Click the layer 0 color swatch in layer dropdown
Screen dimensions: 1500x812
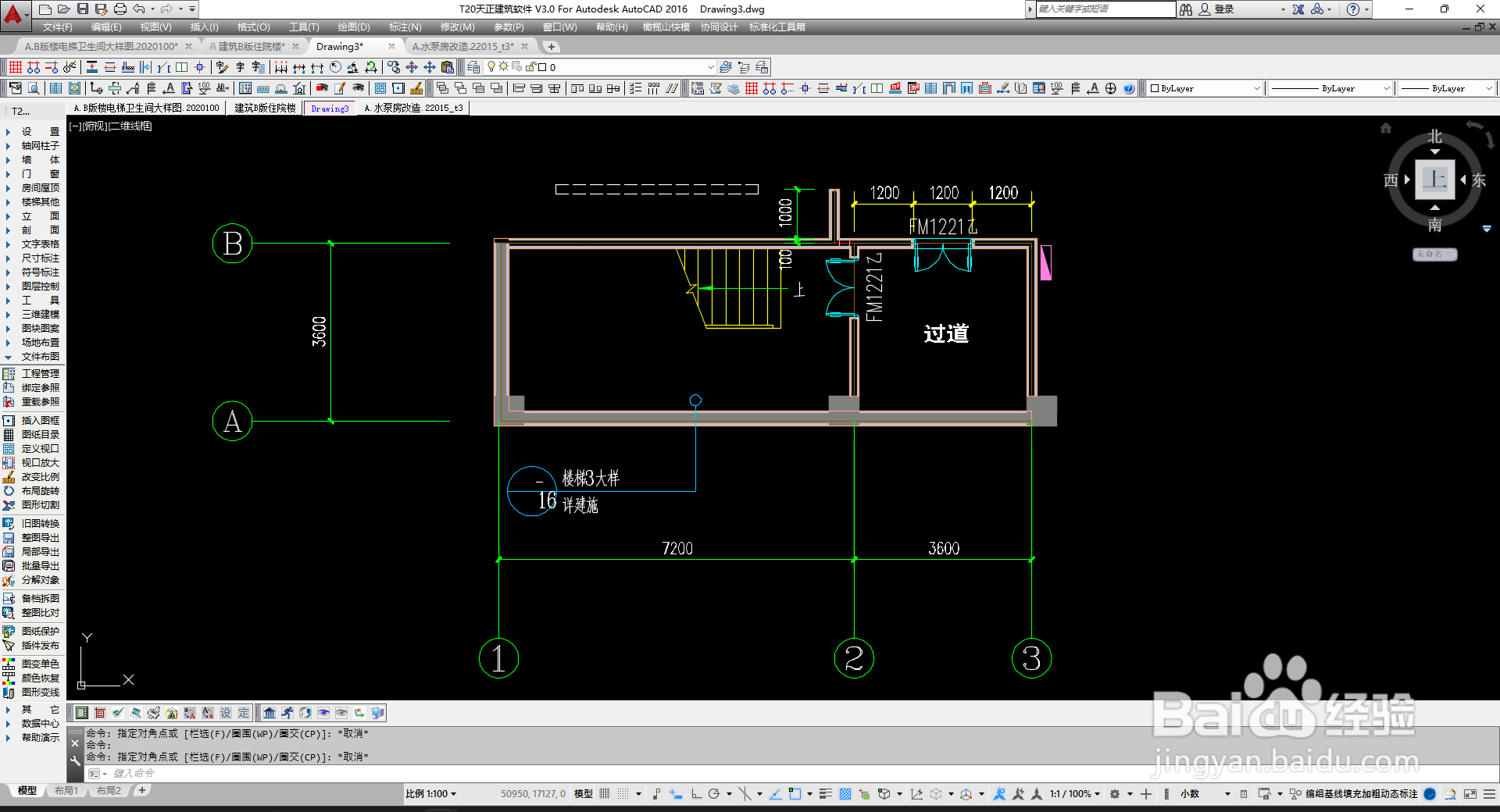pyautogui.click(x=542, y=67)
